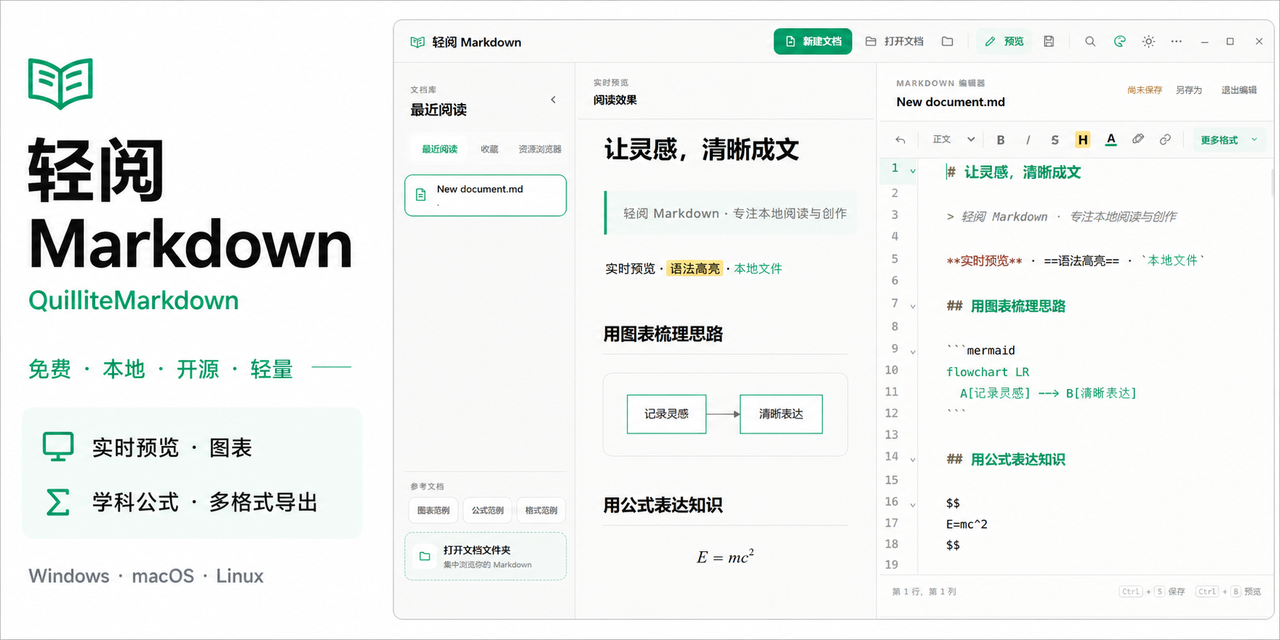Click editor line 'E=mc^2'
This screenshot has height=640, width=1280.
point(966,524)
